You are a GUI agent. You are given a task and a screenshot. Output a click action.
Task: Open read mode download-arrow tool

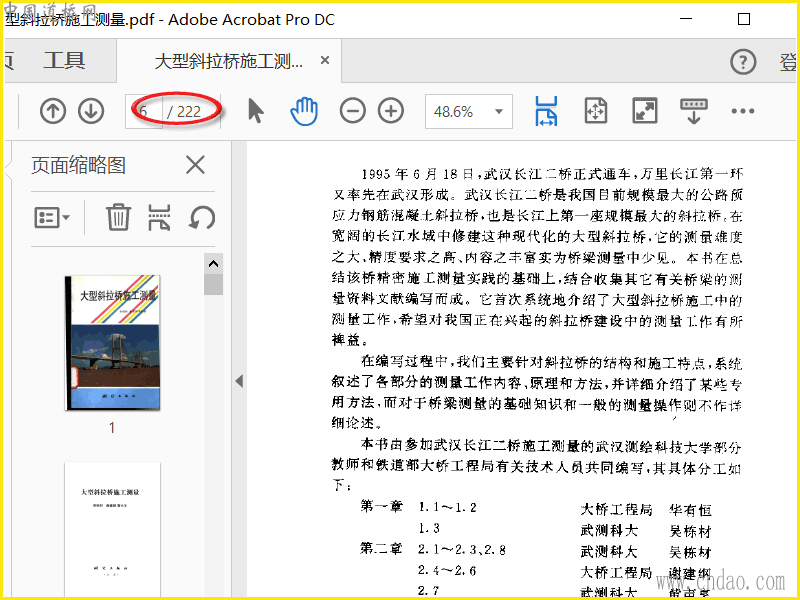click(x=694, y=111)
